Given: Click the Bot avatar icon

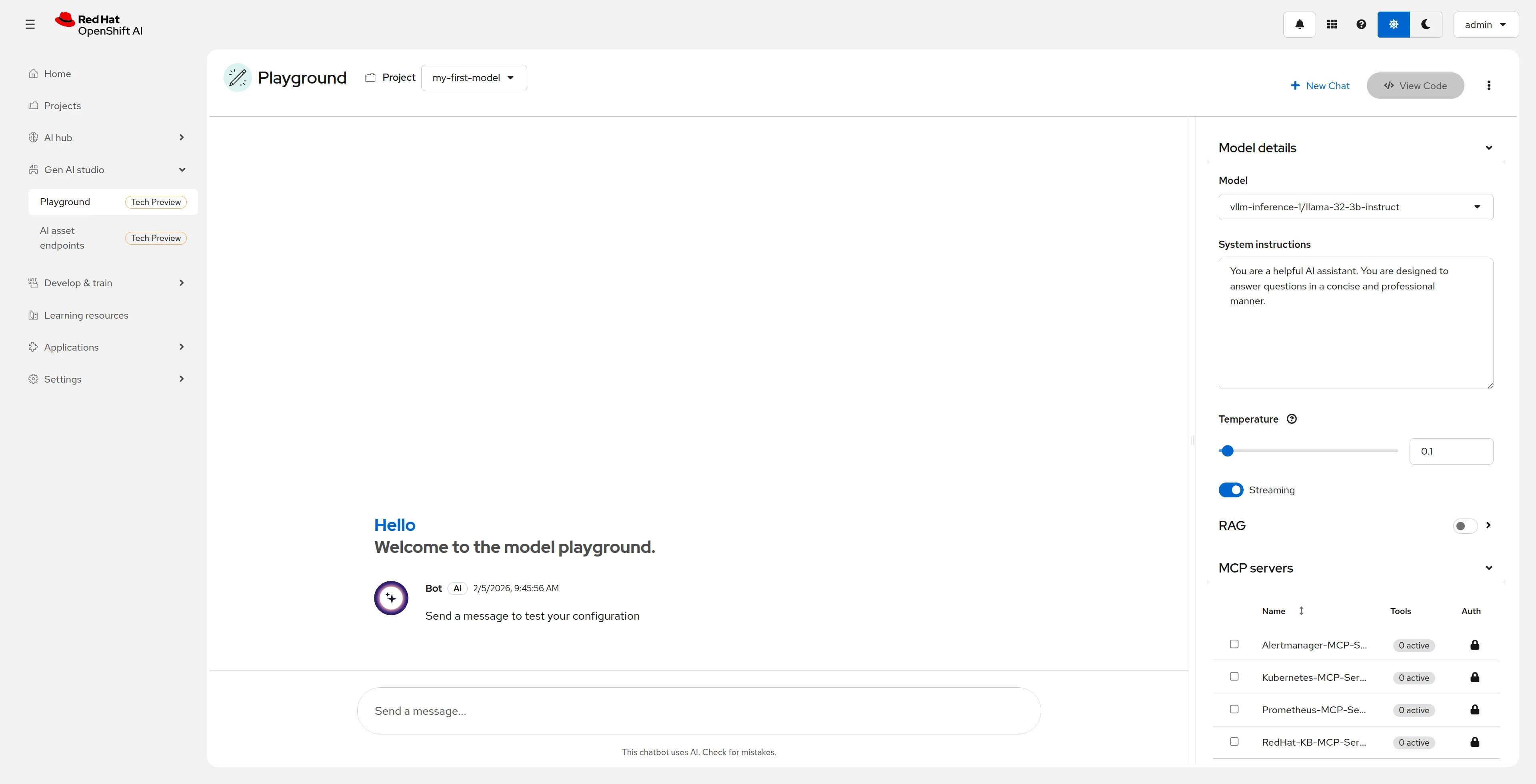Looking at the screenshot, I should click(x=391, y=598).
